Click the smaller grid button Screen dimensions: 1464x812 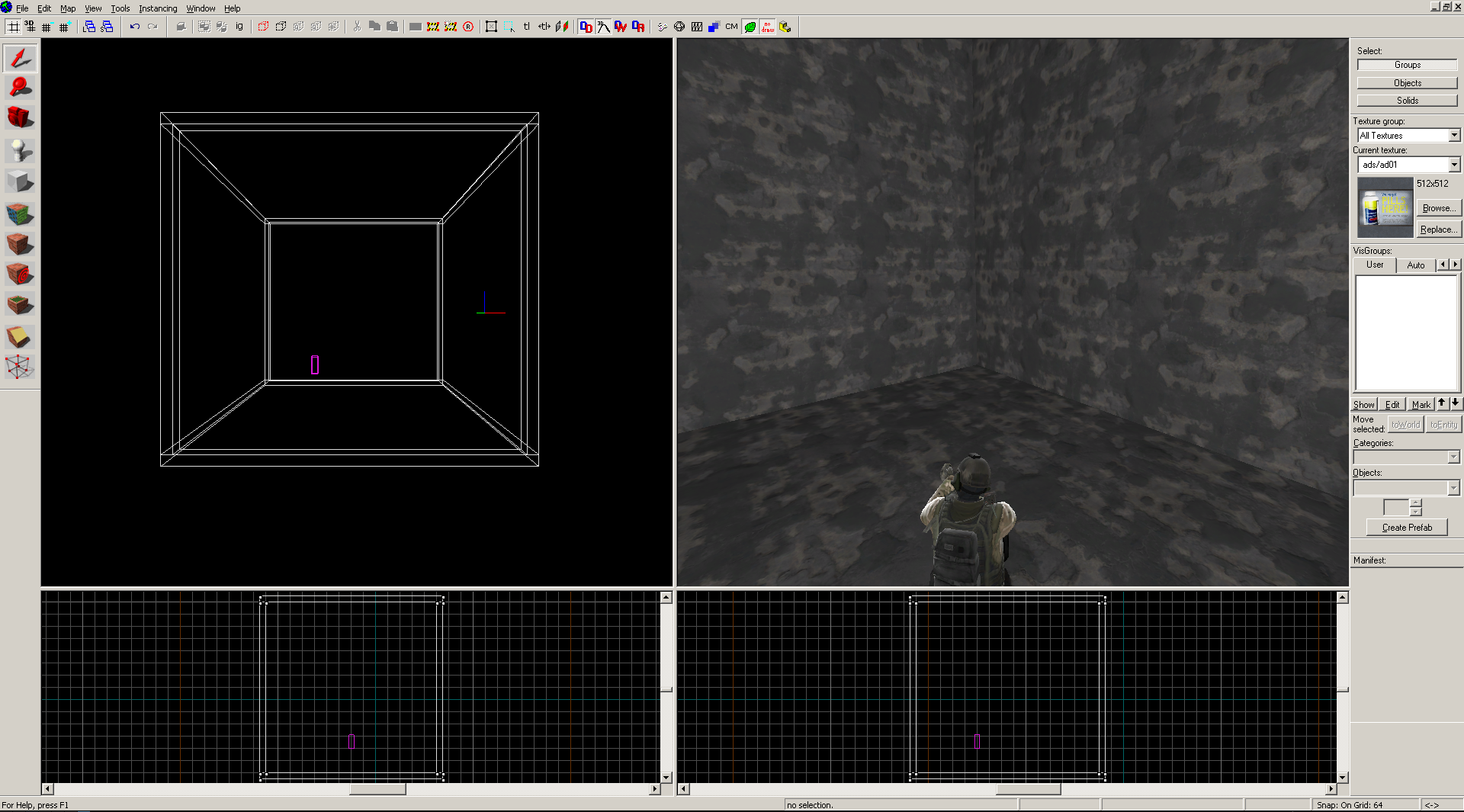click(47, 27)
